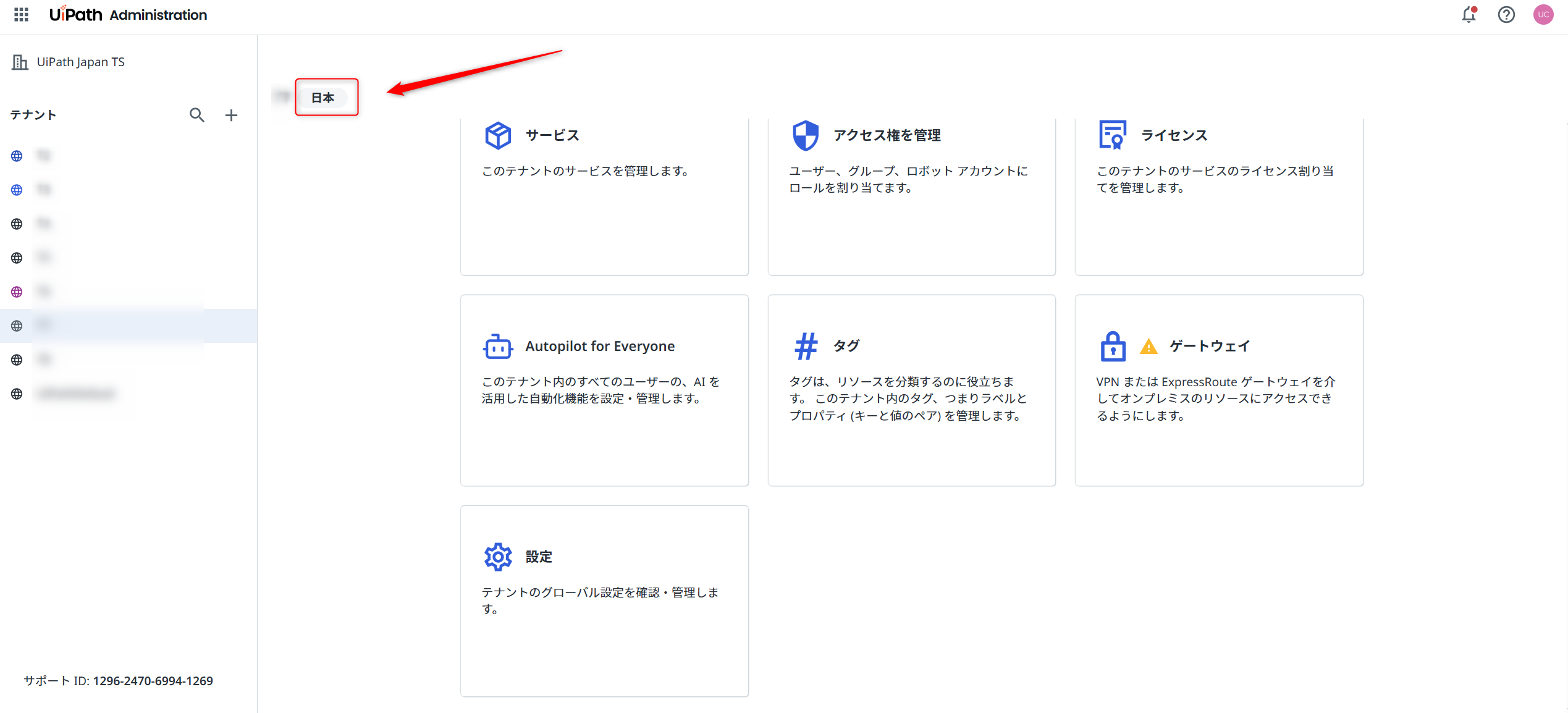Open the app launcher grid icon
Screen dimensions: 1568x713
(x=21, y=14)
